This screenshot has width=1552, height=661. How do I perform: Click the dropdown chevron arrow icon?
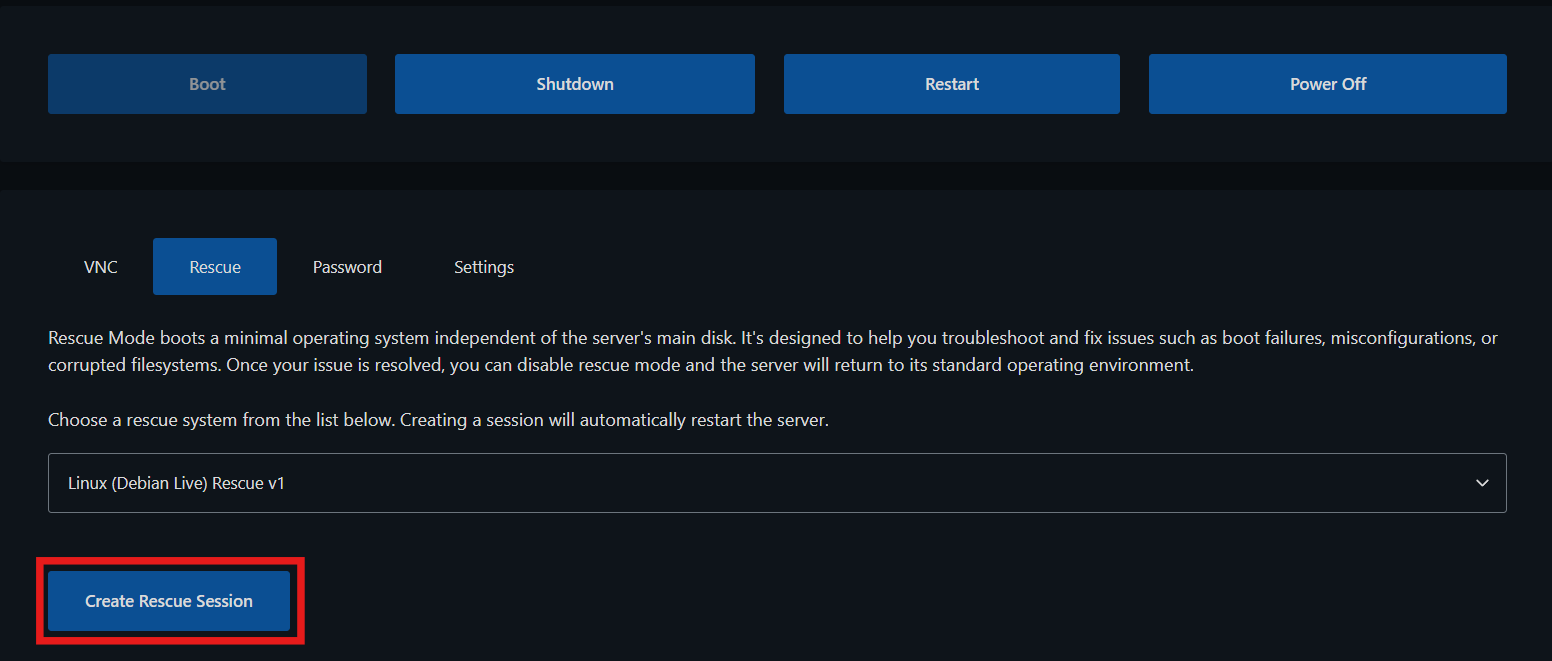tap(1482, 483)
